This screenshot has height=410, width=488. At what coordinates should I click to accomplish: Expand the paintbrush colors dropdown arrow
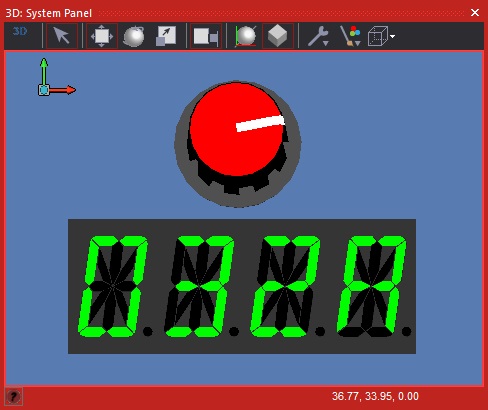(x=358, y=43)
